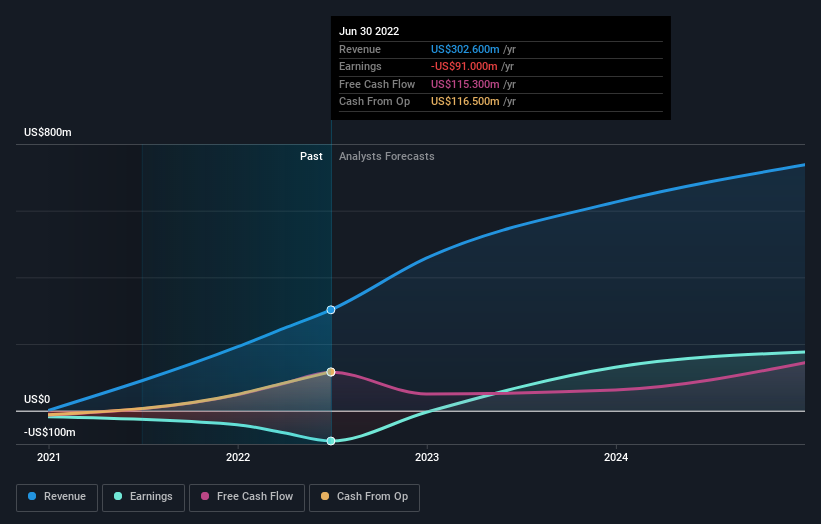Image resolution: width=821 pixels, height=524 pixels.
Task: Click the -US$100m axis label
Action: coord(50,432)
